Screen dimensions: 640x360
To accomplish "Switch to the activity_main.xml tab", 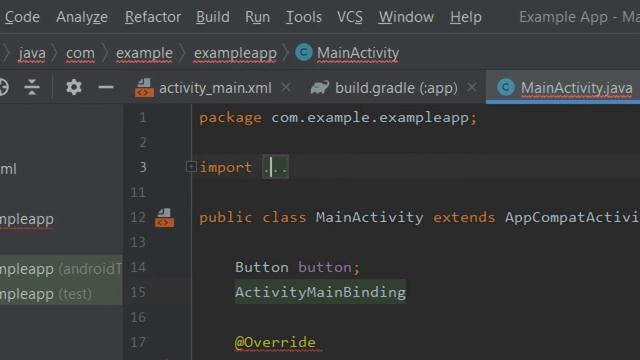I will click(215, 88).
